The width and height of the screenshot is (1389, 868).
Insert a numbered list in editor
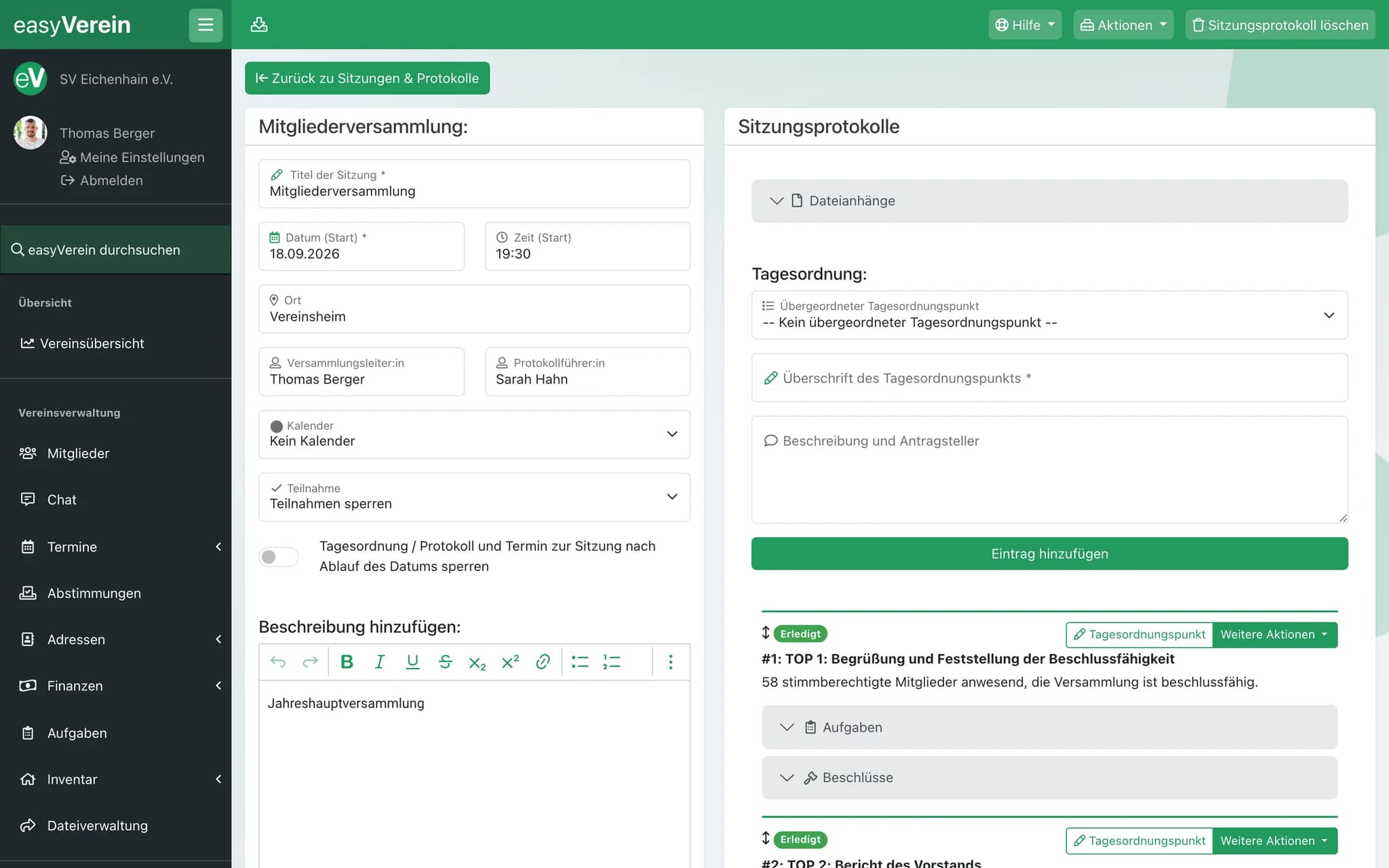pyautogui.click(x=612, y=662)
